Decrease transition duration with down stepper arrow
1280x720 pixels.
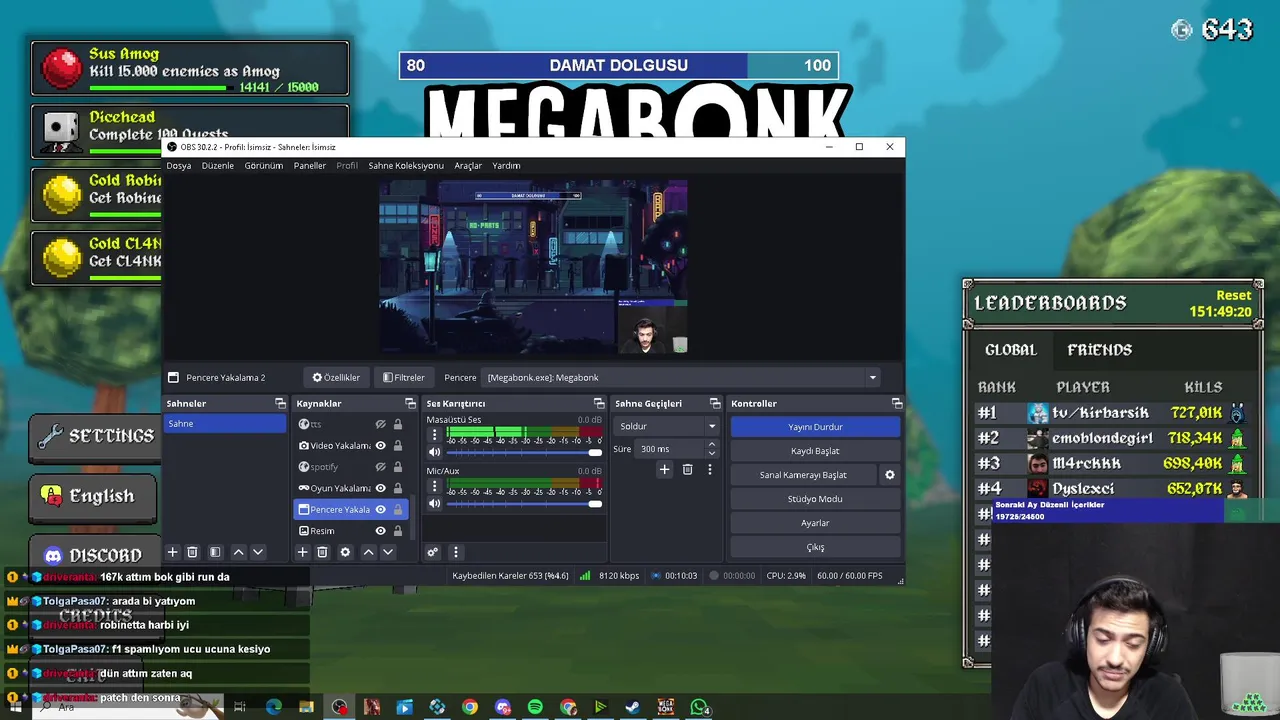pyautogui.click(x=711, y=453)
